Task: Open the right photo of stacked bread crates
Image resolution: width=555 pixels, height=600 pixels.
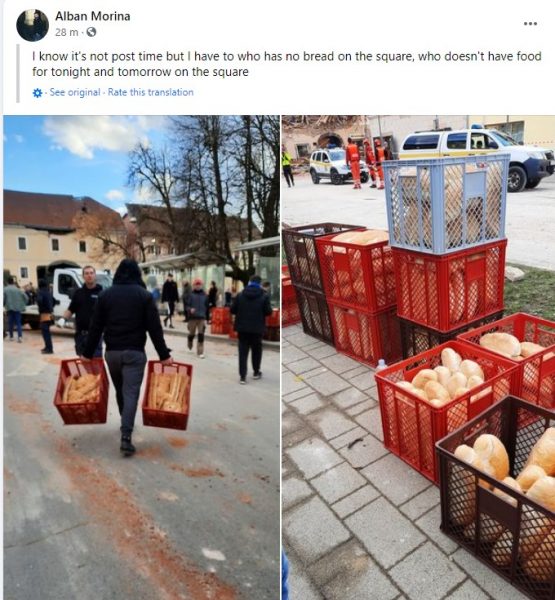Action: click(418, 357)
